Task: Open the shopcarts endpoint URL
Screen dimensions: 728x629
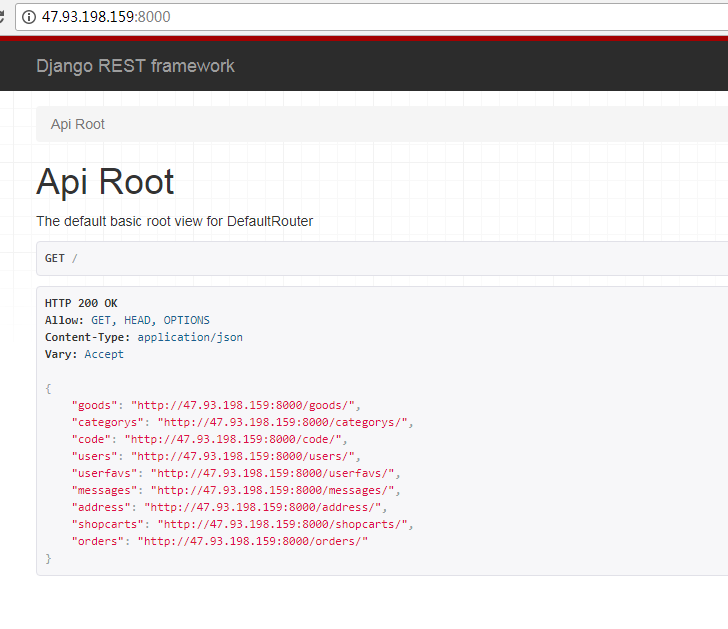Action: [282, 525]
